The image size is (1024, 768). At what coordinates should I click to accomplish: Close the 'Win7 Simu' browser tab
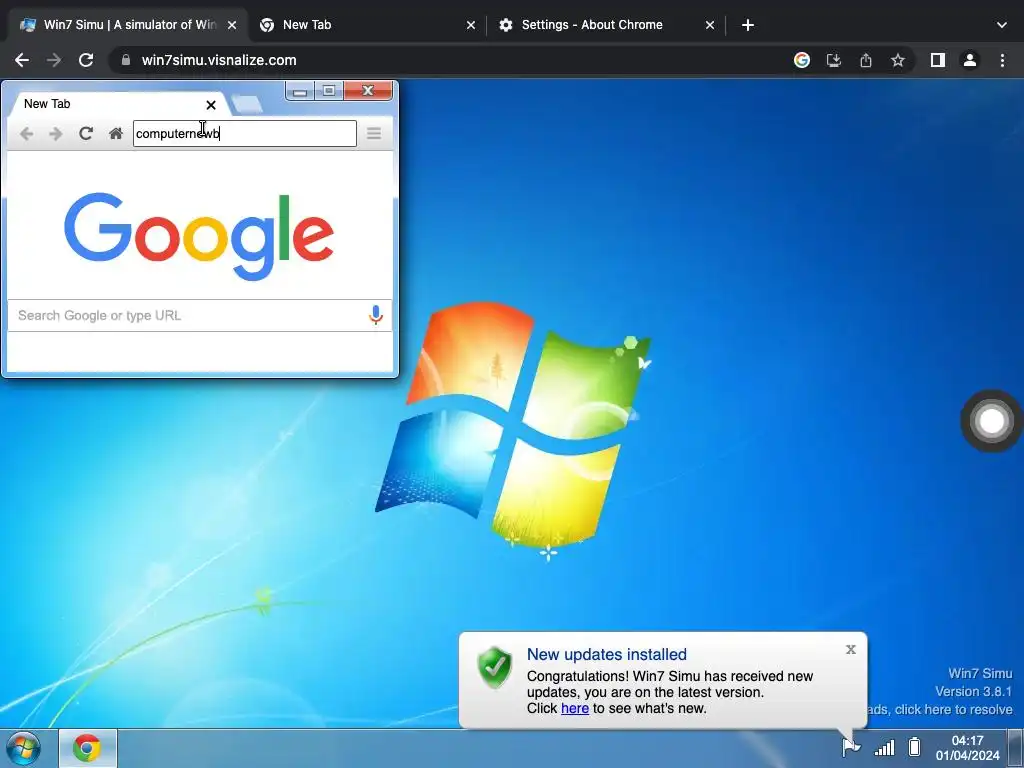232,25
